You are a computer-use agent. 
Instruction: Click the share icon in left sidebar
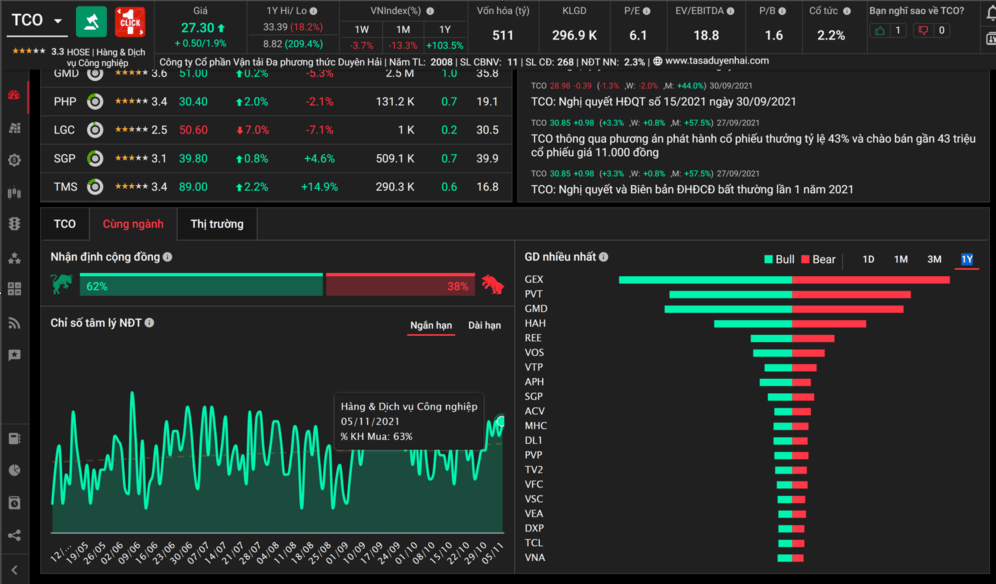click(14, 535)
